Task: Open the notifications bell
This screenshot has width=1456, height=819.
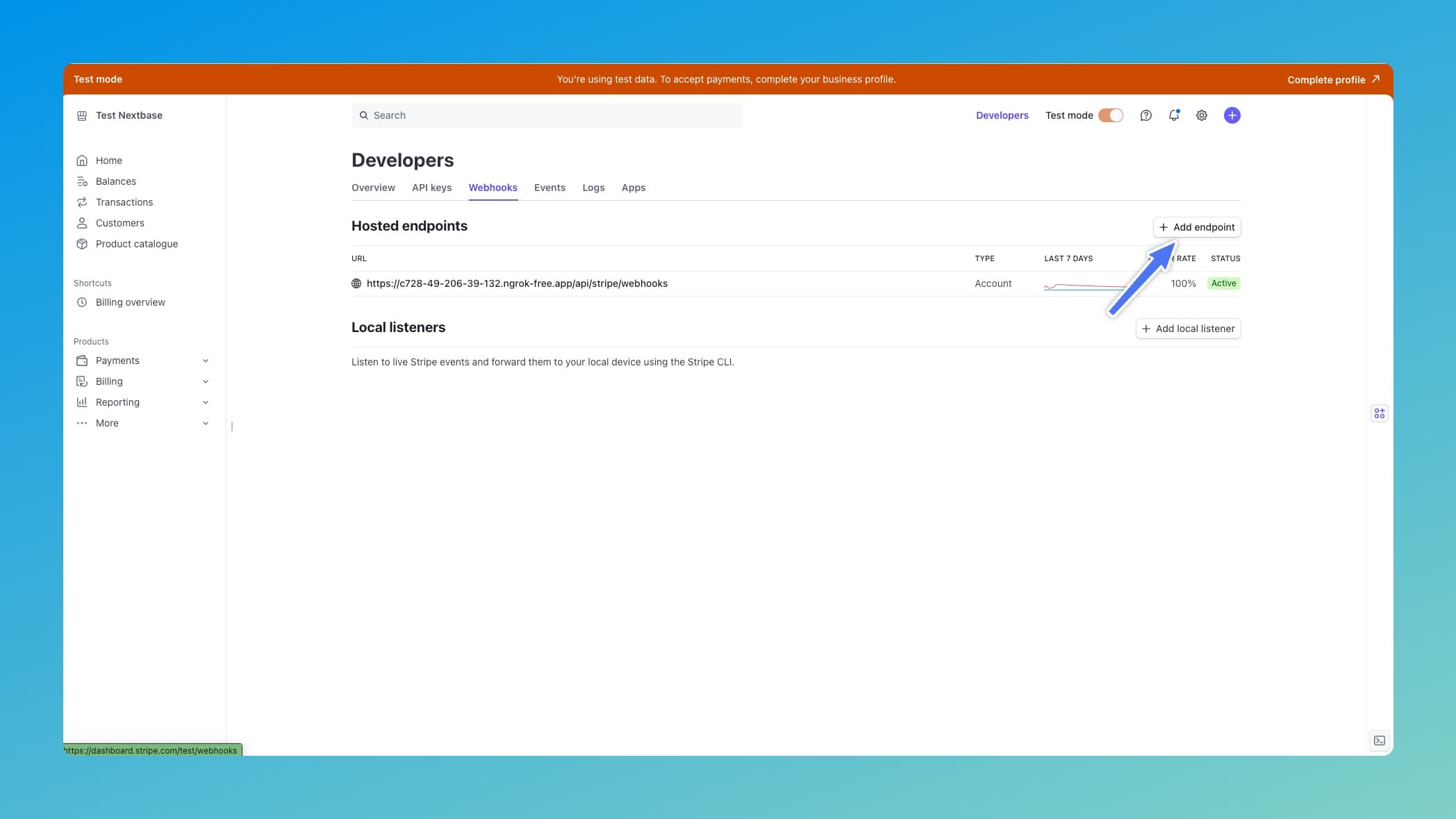Action: tap(1173, 115)
